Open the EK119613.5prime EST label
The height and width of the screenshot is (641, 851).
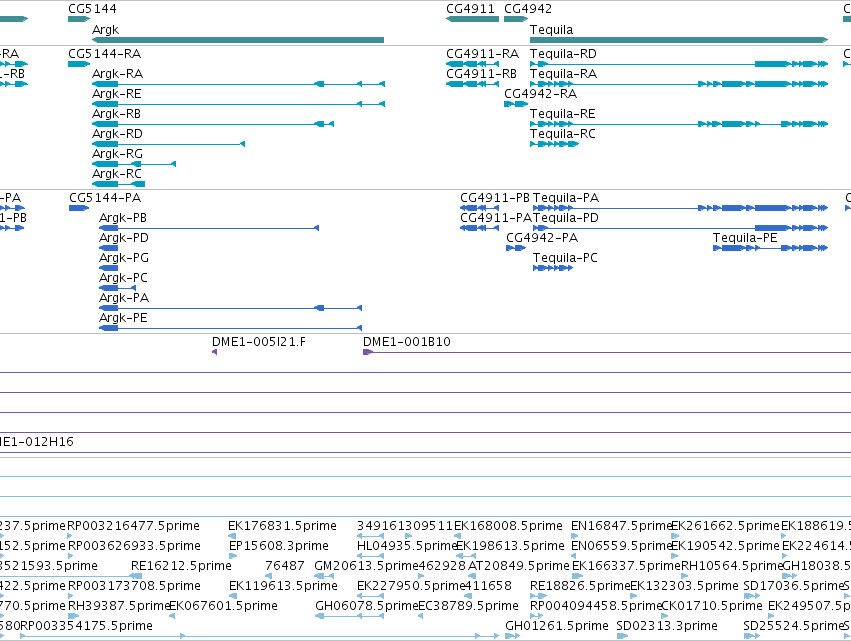point(283,586)
